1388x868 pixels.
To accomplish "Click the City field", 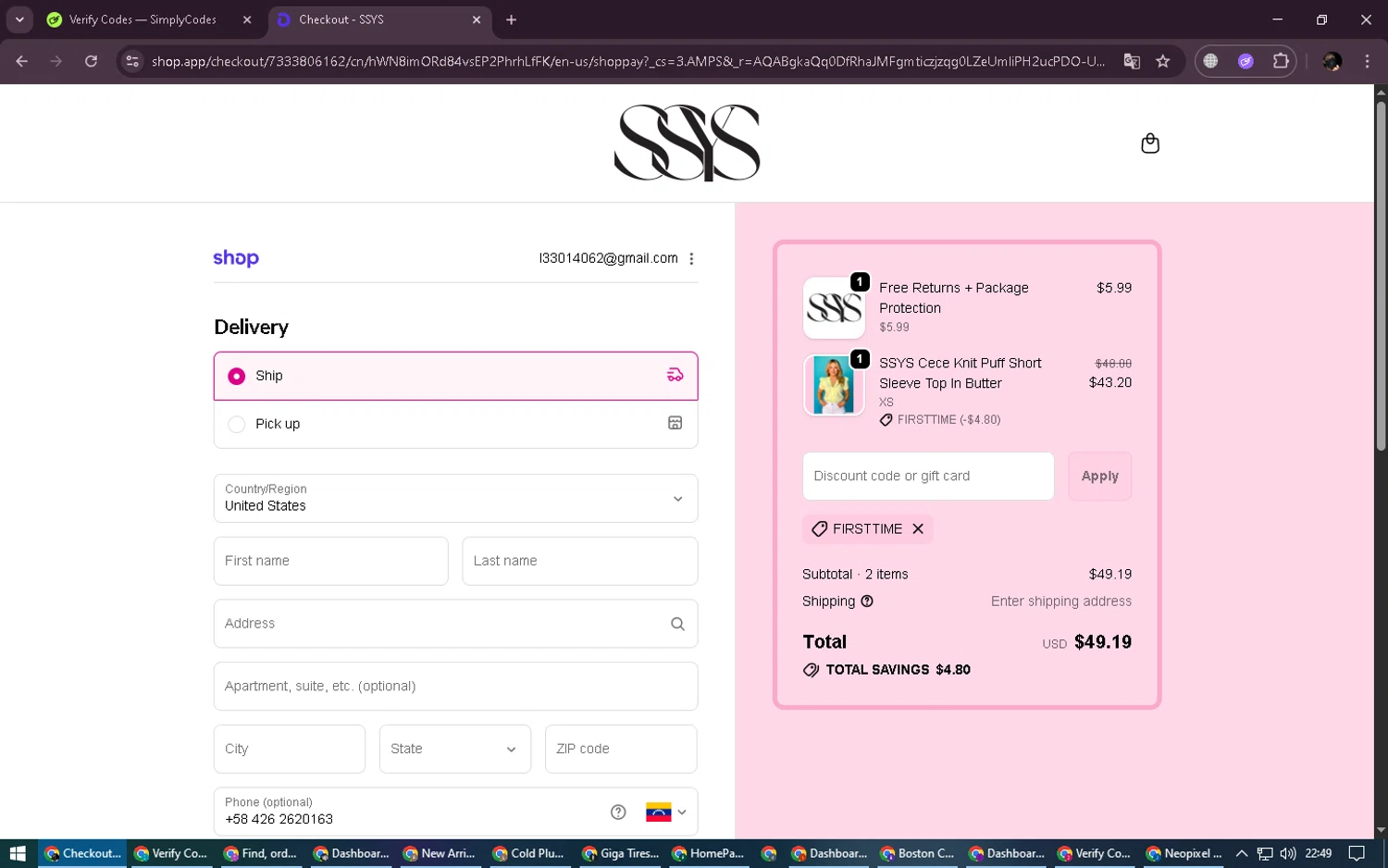I will [x=290, y=749].
